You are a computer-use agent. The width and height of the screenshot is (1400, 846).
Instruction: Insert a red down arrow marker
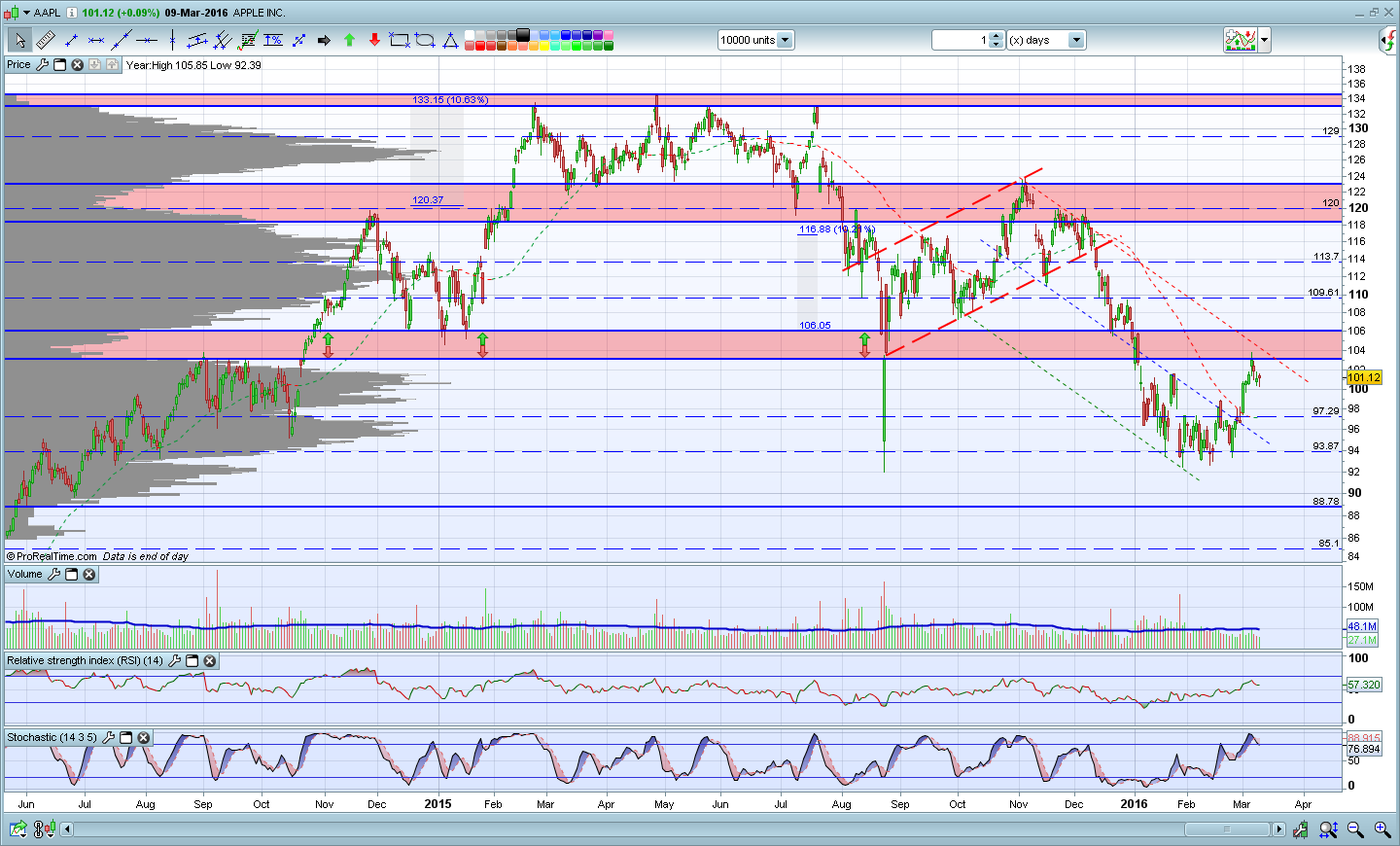pos(374,40)
